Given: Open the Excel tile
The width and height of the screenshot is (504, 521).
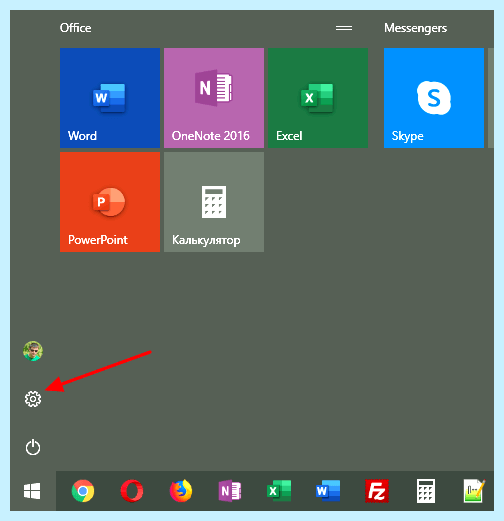Looking at the screenshot, I should 318,98.
